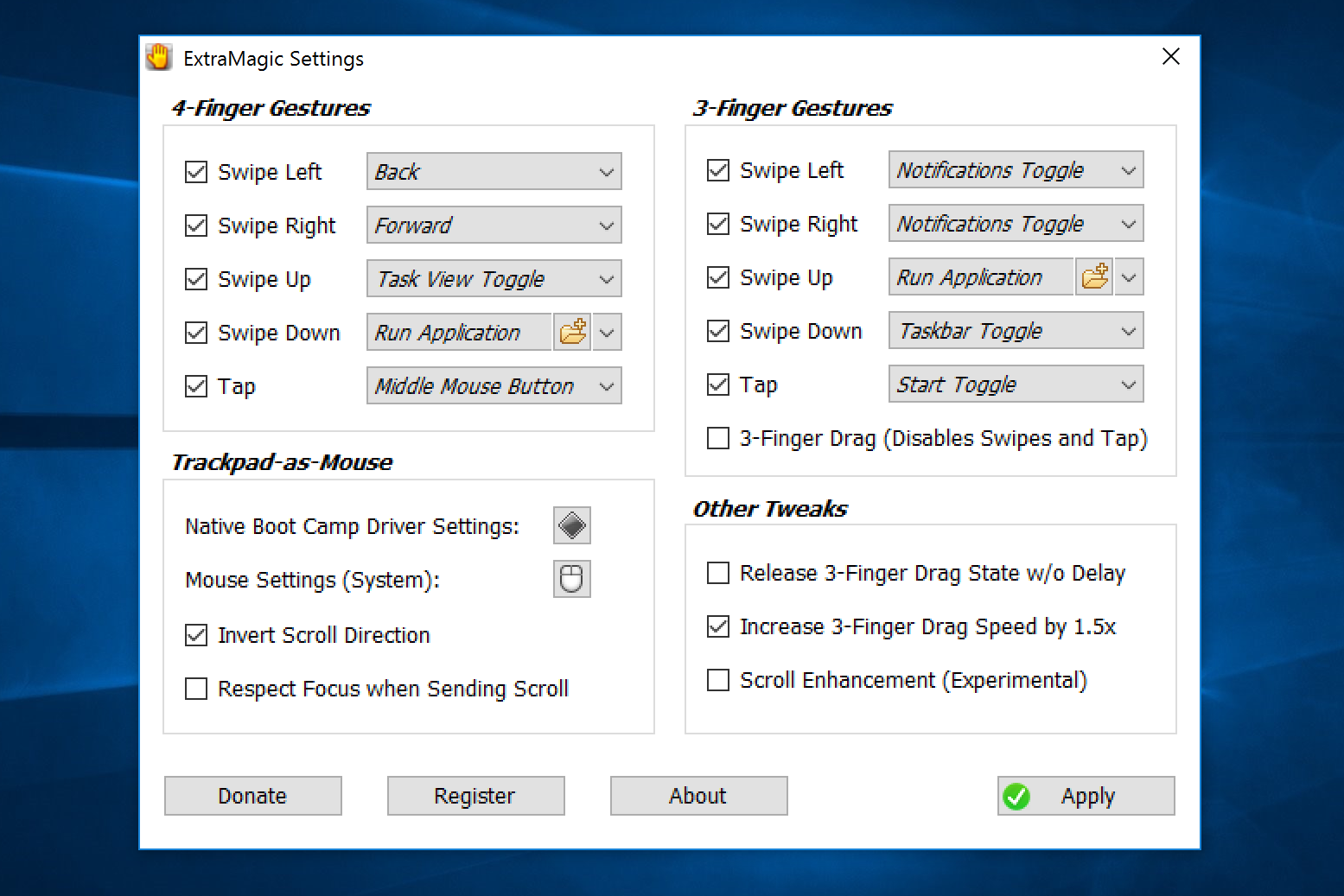
Task: Uncheck 4-finger Swipe Left checkbox
Action: tap(196, 172)
